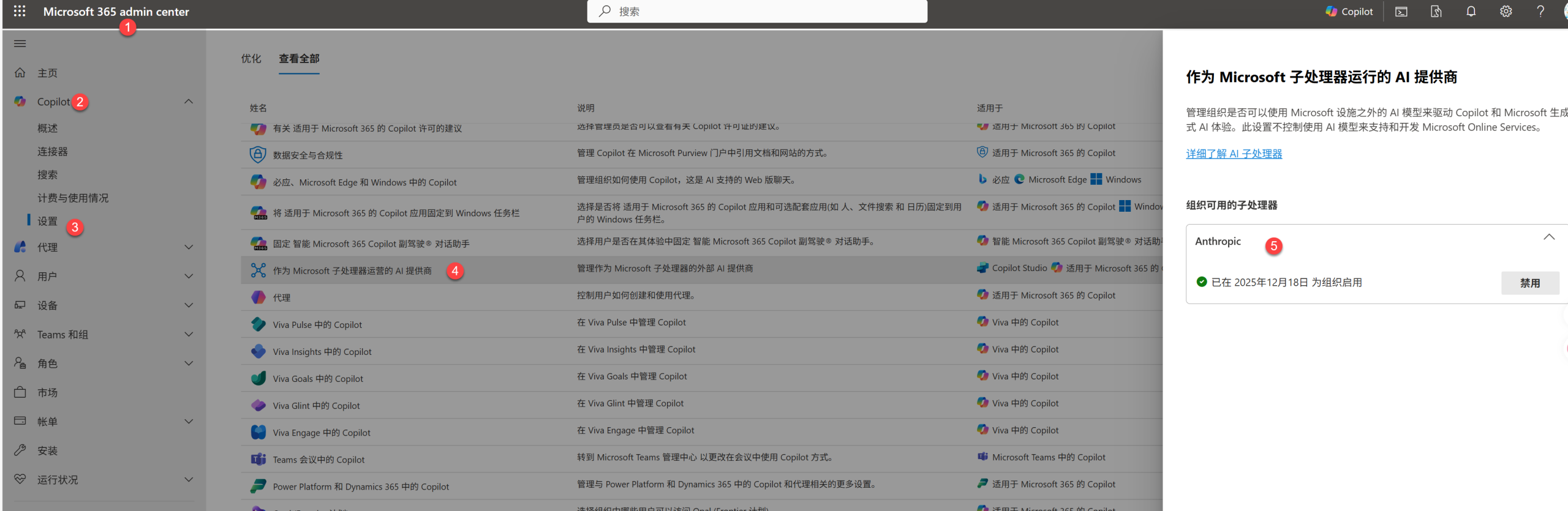
Task: Open the 详细了解 AI 子处理器 link
Action: (x=1234, y=154)
